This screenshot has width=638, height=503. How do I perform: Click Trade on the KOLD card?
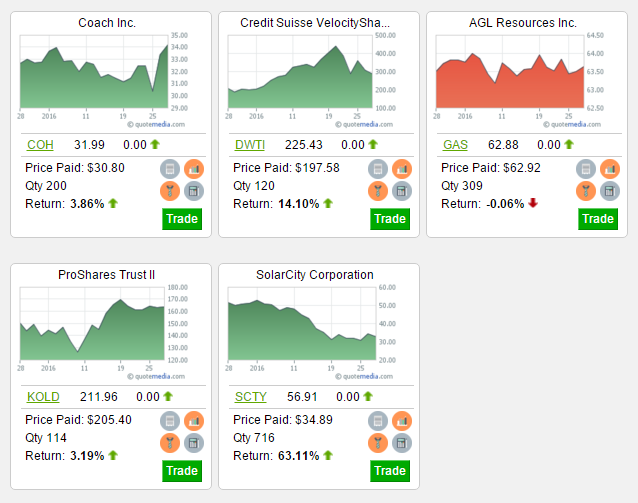[182, 471]
